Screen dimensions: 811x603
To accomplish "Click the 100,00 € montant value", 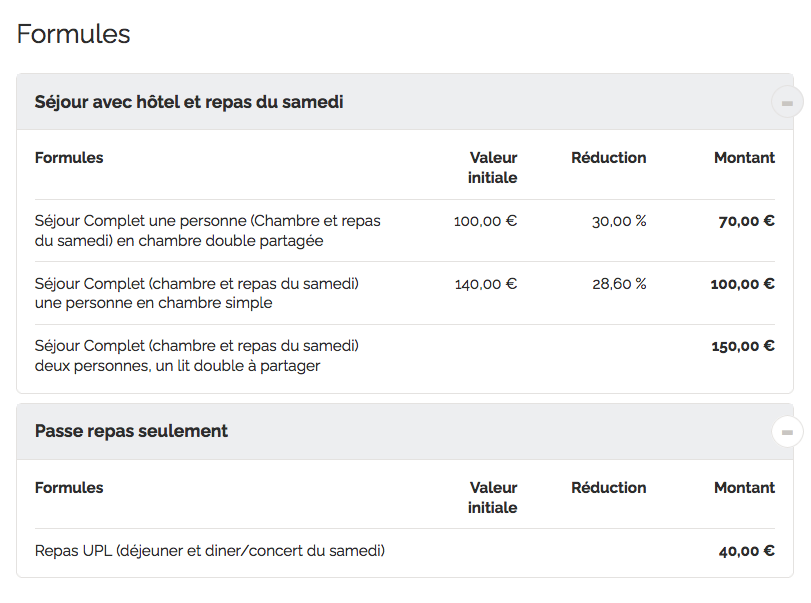I will click(x=742, y=284).
